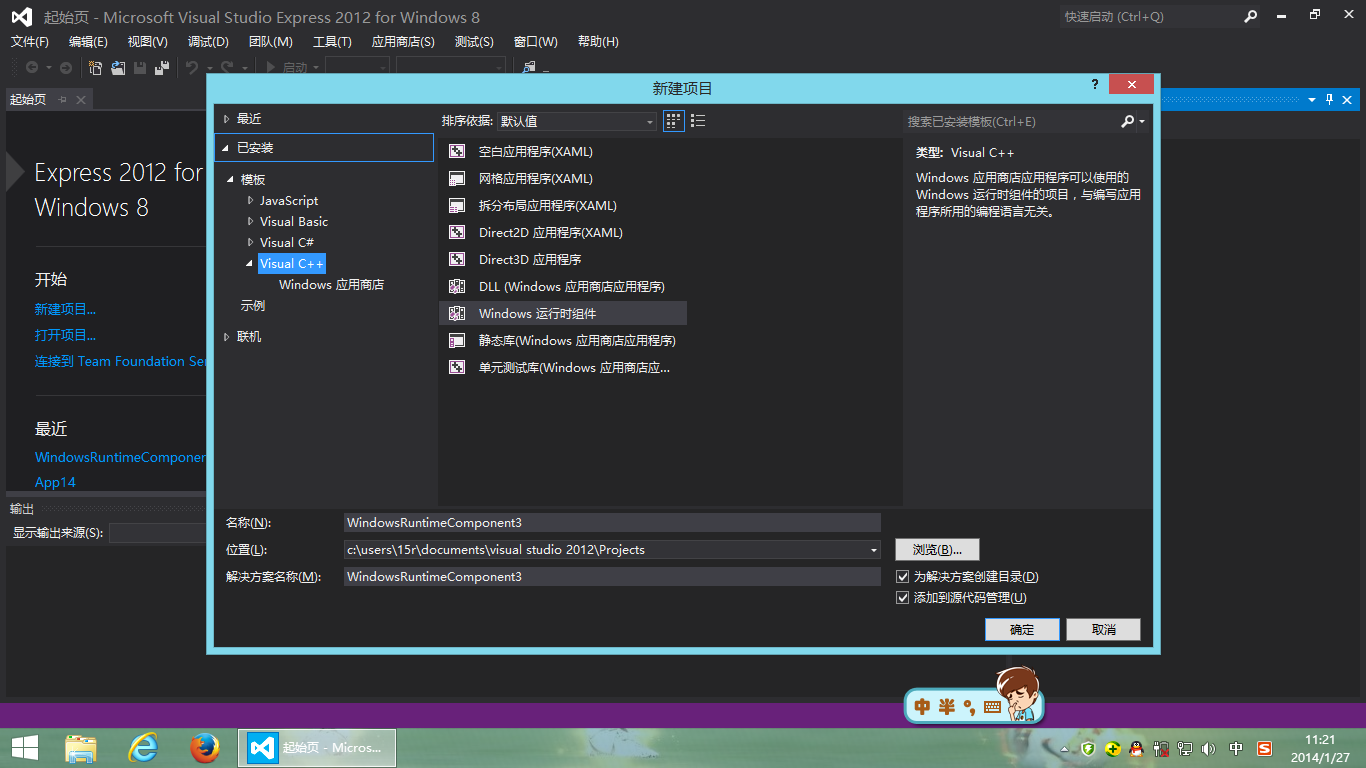
Task: Expand the JavaScript tree node
Action: coord(250,200)
